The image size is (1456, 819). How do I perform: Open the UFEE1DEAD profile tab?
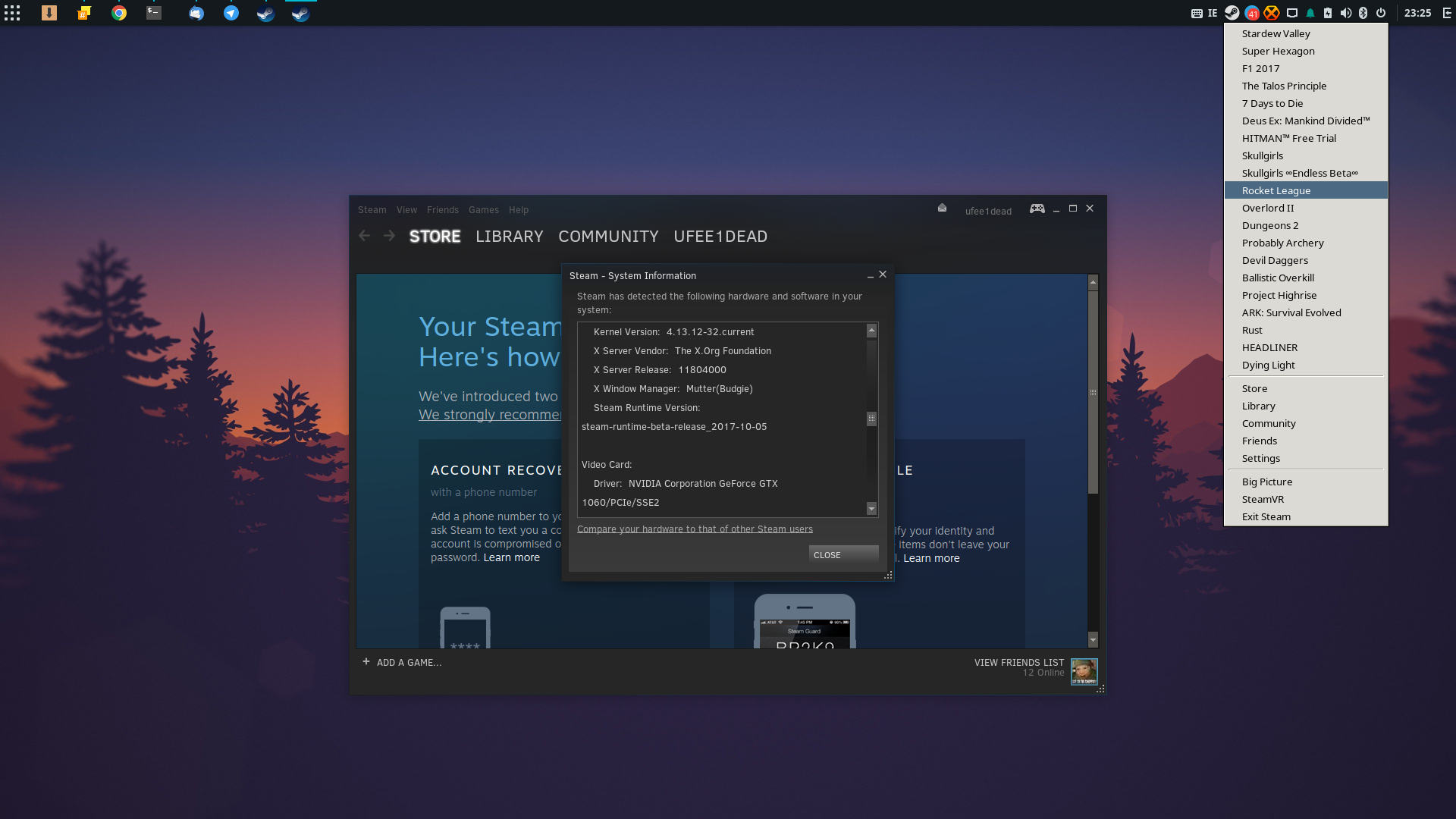click(720, 237)
